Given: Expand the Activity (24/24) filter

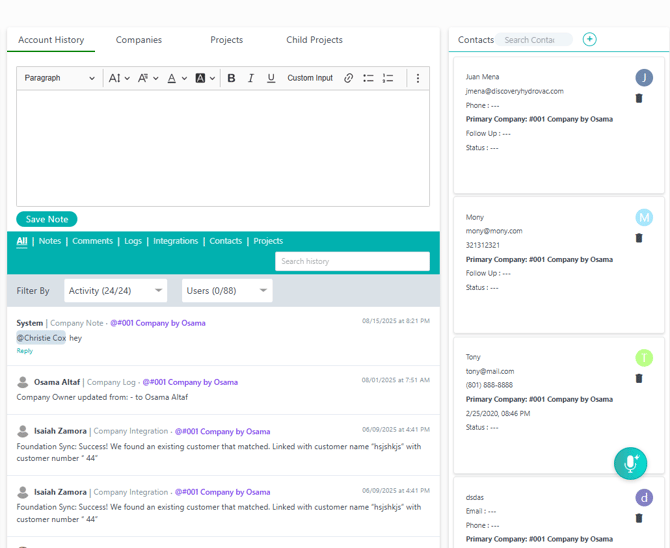Looking at the screenshot, I should pos(115,291).
